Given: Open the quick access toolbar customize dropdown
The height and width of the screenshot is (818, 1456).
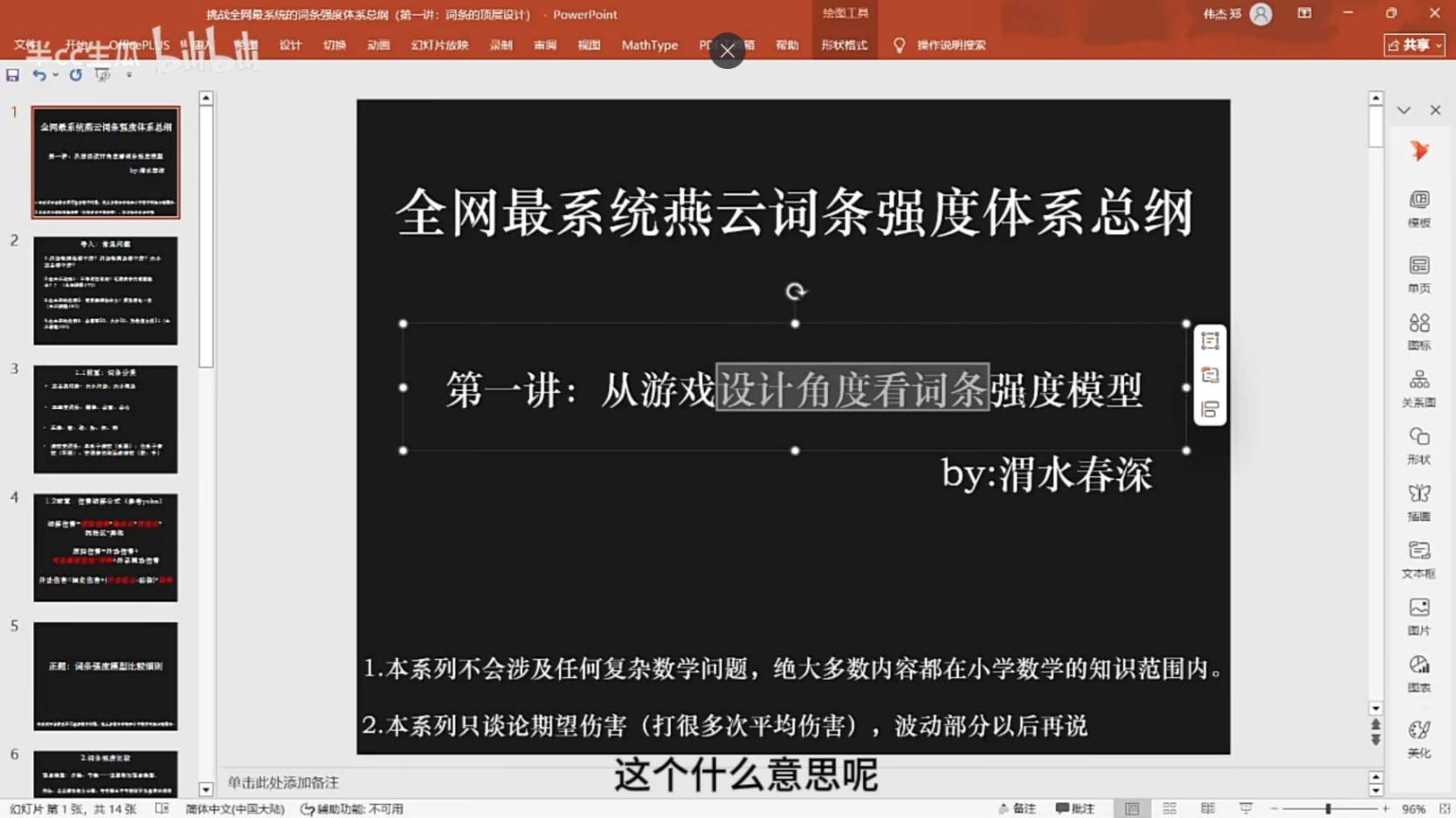Looking at the screenshot, I should pyautogui.click(x=129, y=75).
